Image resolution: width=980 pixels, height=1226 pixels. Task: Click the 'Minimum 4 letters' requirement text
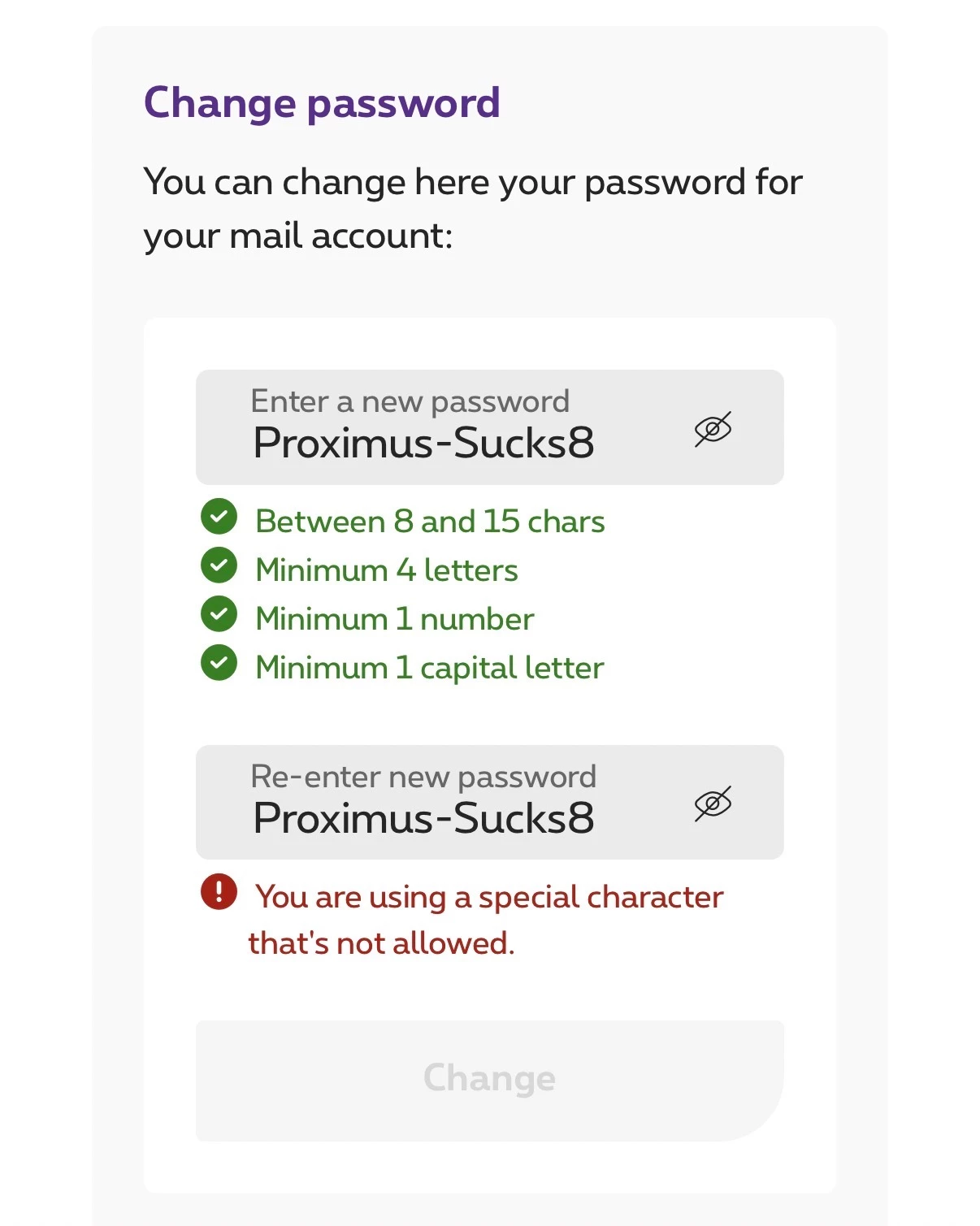coord(386,570)
